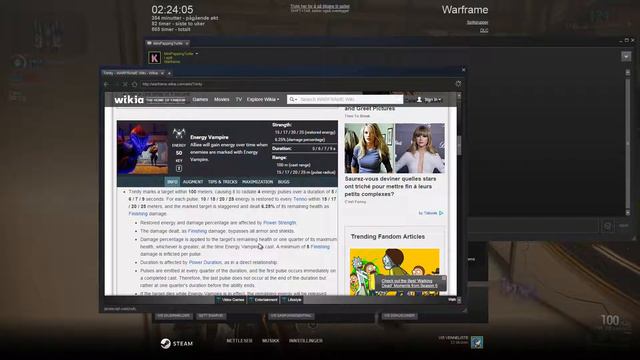The image size is (640, 360).
Task: Click the Steam logo at the bottom
Action: point(176,343)
